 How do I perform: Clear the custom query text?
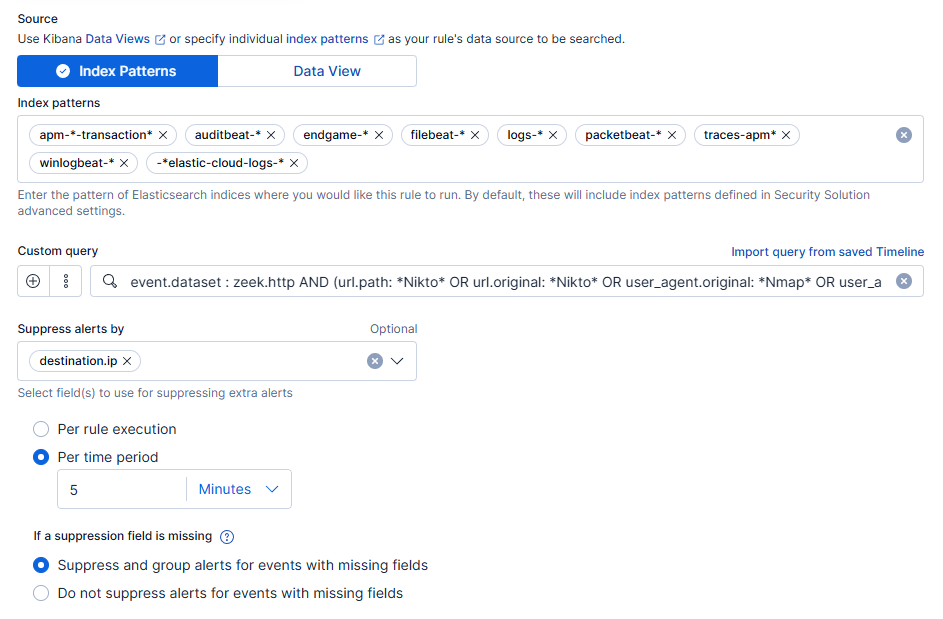903,281
